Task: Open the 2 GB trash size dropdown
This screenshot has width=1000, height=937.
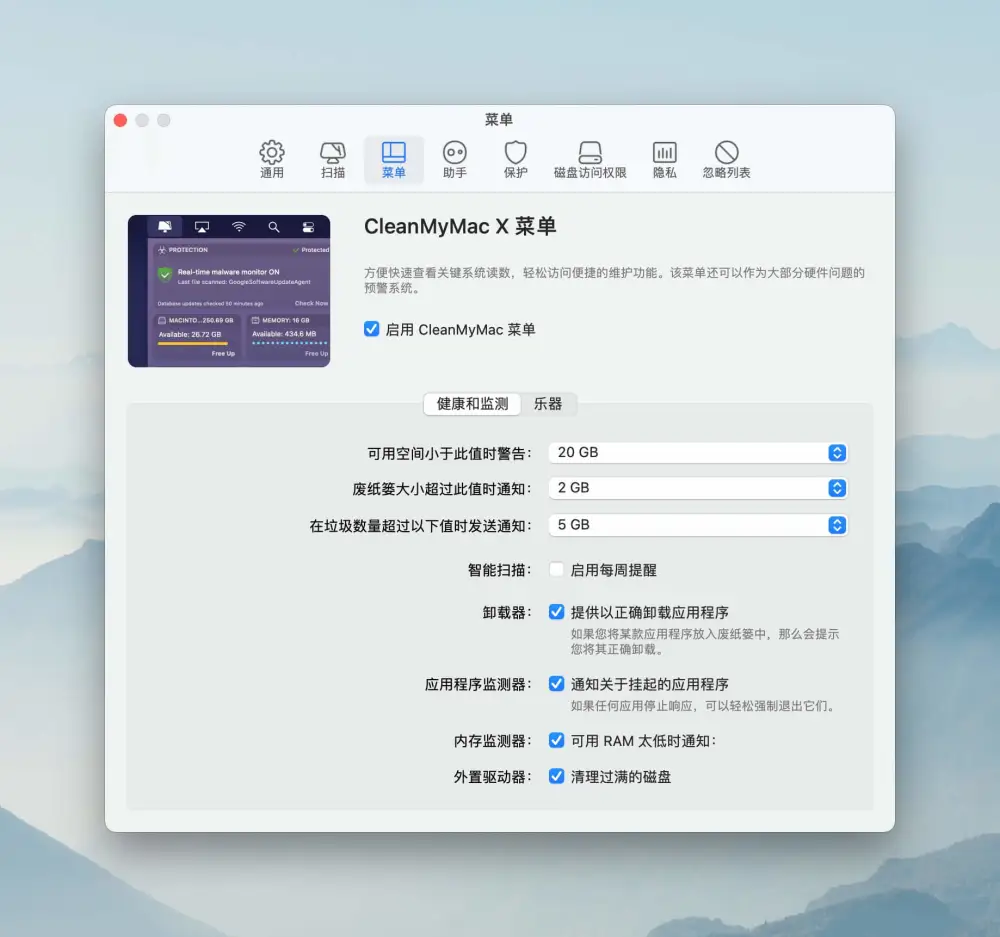Action: coord(698,488)
